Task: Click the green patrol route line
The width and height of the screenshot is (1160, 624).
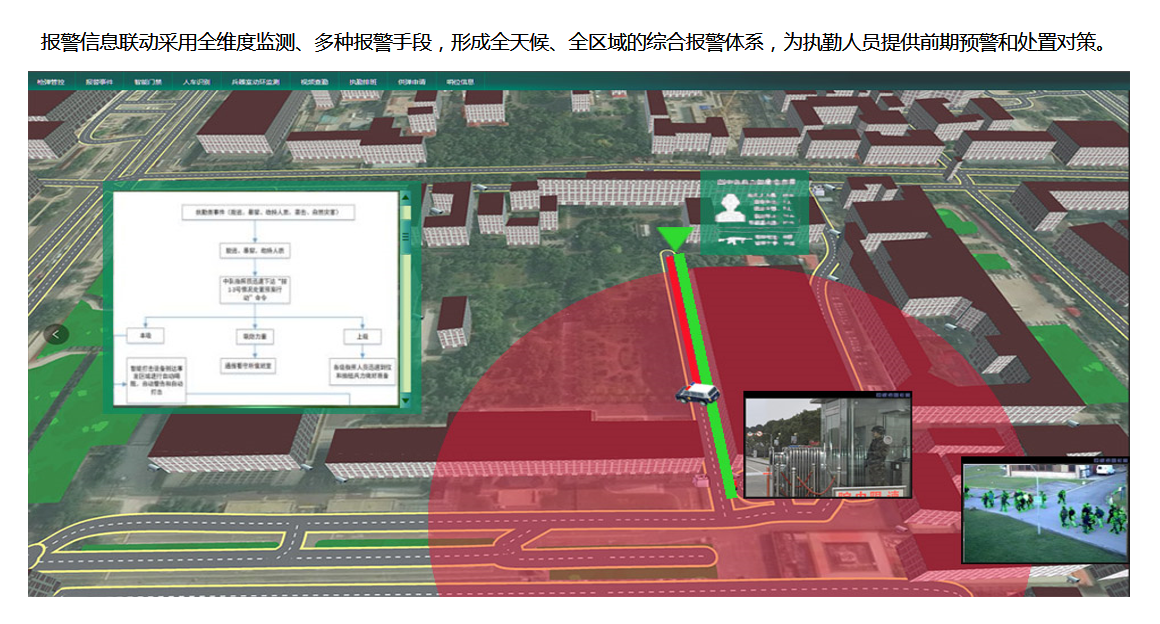Action: coord(707,378)
